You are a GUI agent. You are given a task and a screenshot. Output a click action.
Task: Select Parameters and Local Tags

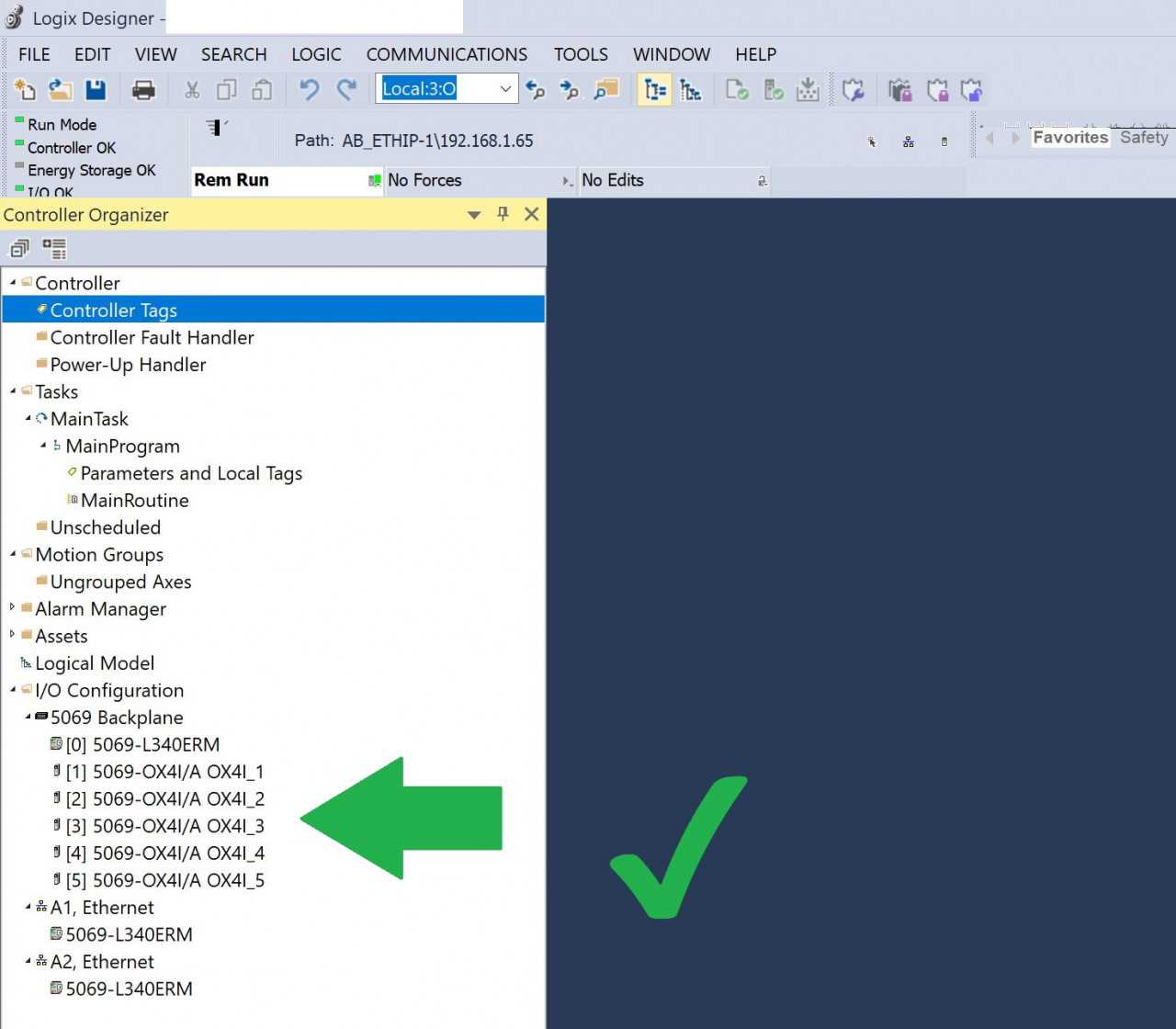[191, 473]
